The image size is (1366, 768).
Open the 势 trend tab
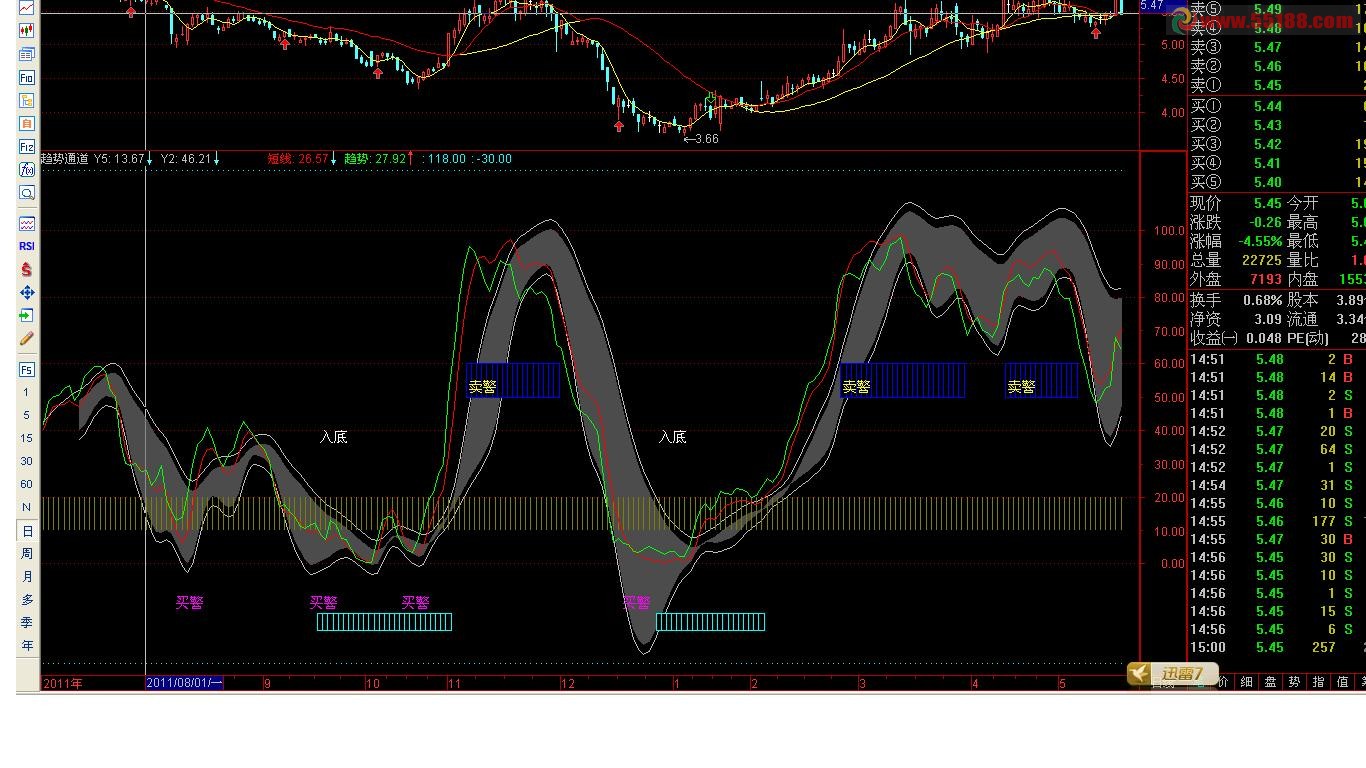pyautogui.click(x=1294, y=682)
